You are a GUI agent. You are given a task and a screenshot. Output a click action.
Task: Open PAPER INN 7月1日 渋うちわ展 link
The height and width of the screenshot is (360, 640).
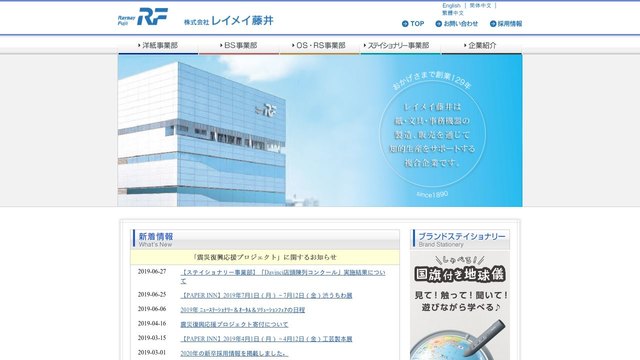[x=266, y=295]
